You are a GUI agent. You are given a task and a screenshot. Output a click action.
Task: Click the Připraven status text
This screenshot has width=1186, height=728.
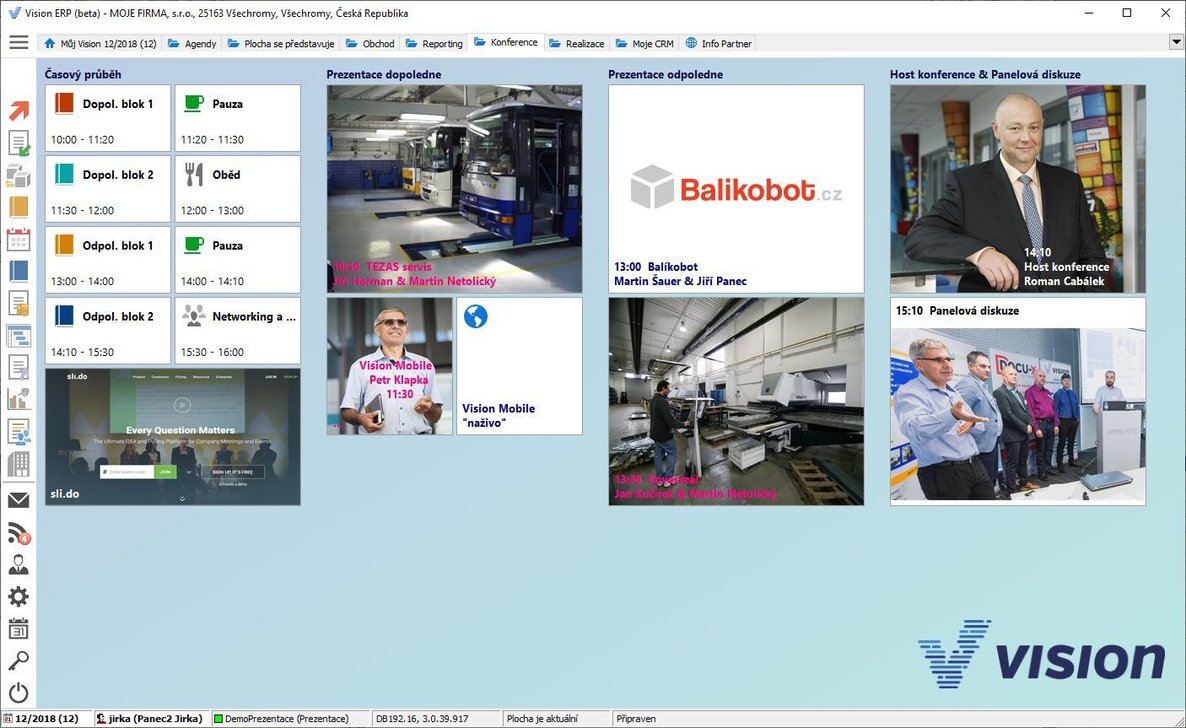[636, 718]
